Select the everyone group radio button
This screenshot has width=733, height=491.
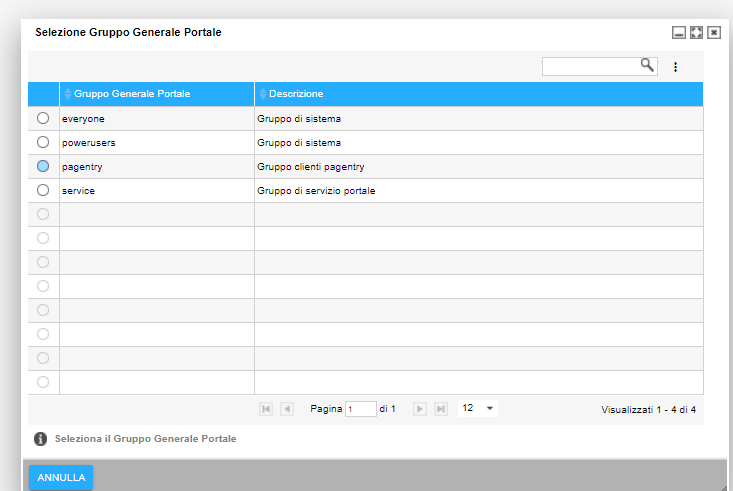(43, 118)
